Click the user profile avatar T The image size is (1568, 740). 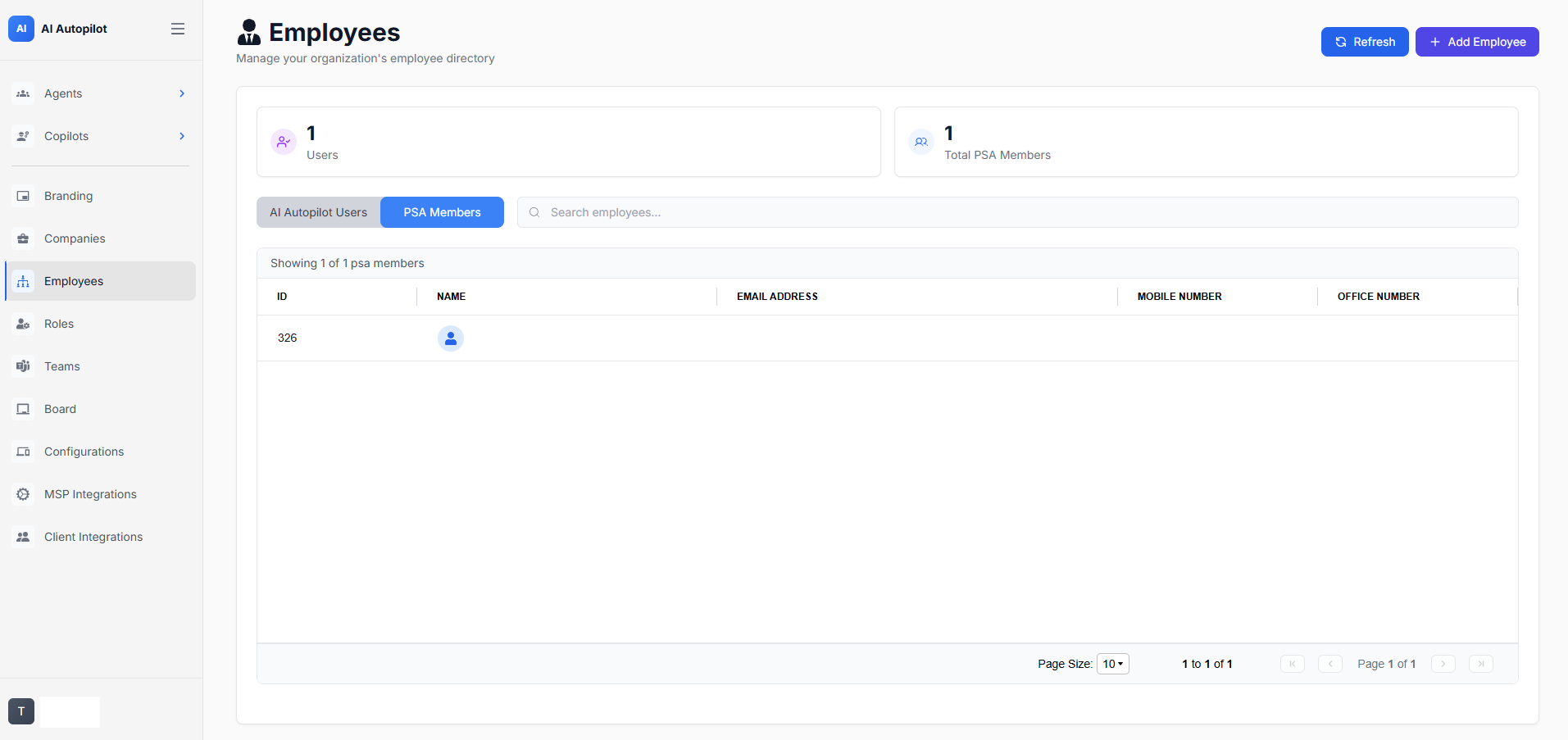click(21, 711)
